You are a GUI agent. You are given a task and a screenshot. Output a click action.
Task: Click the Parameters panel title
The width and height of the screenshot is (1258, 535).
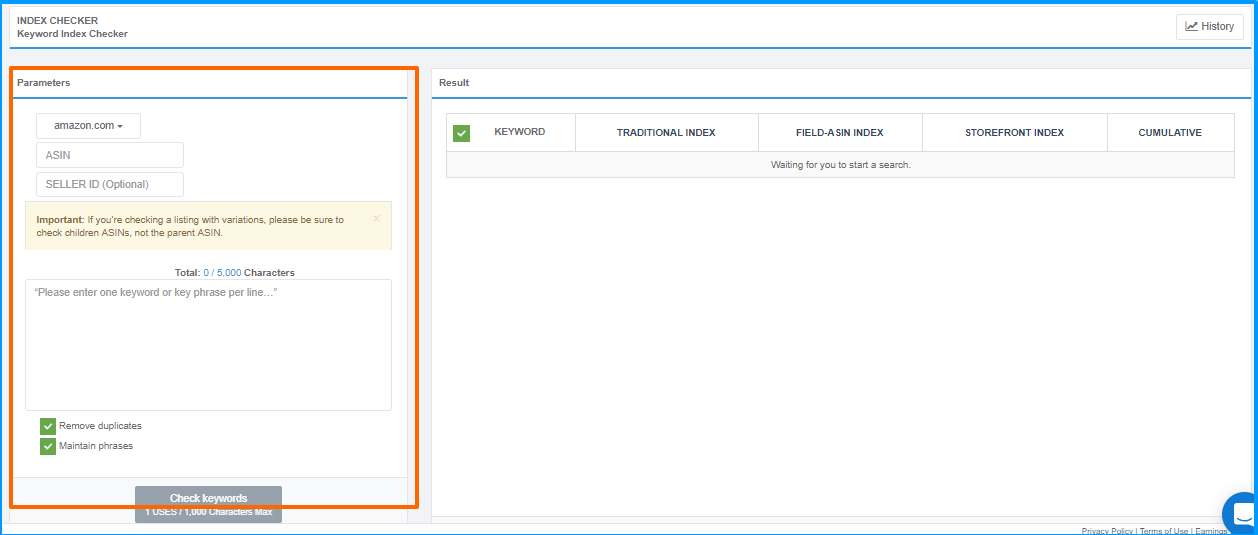tap(43, 83)
